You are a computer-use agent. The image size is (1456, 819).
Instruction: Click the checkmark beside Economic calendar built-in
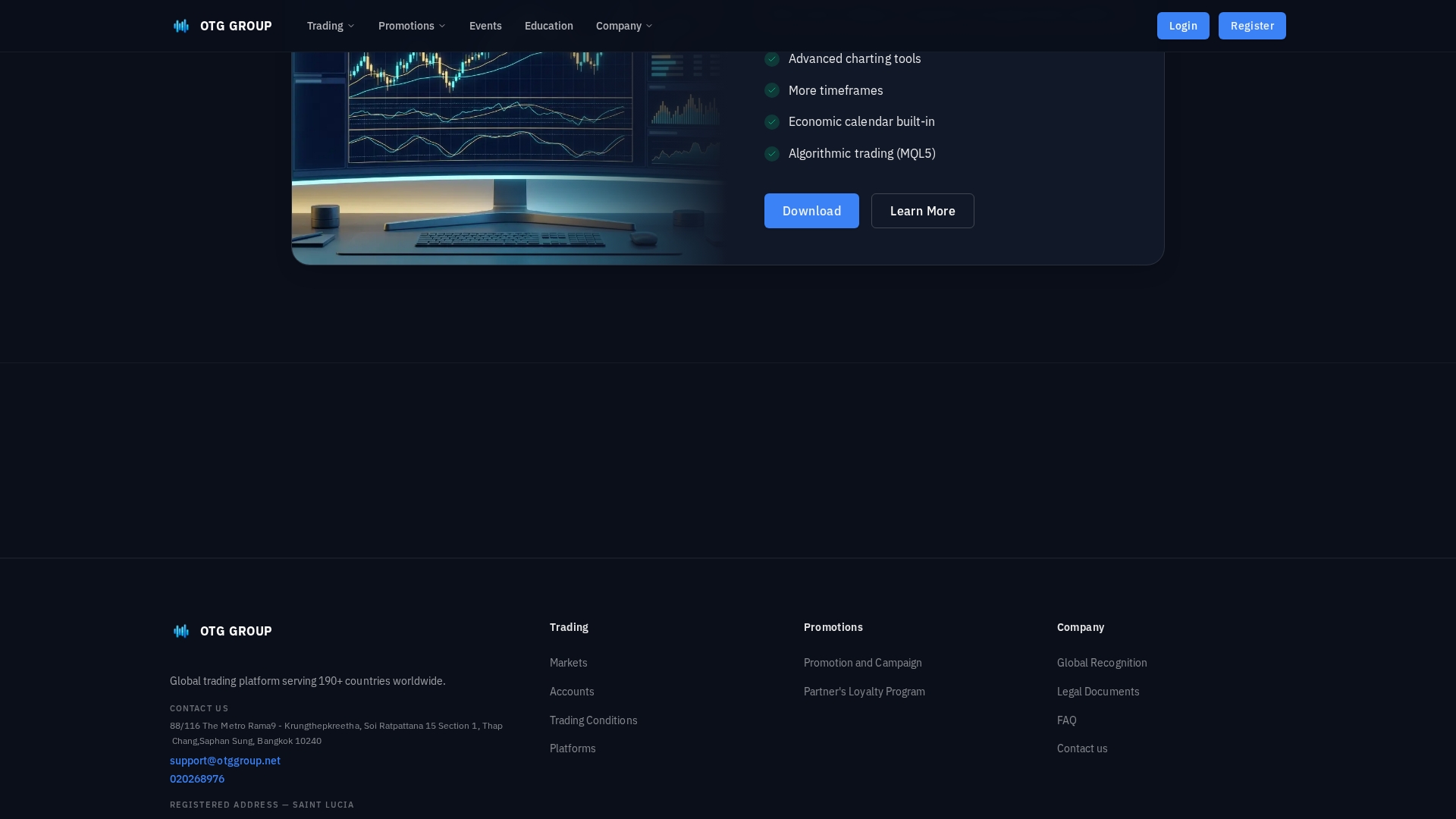(x=772, y=122)
